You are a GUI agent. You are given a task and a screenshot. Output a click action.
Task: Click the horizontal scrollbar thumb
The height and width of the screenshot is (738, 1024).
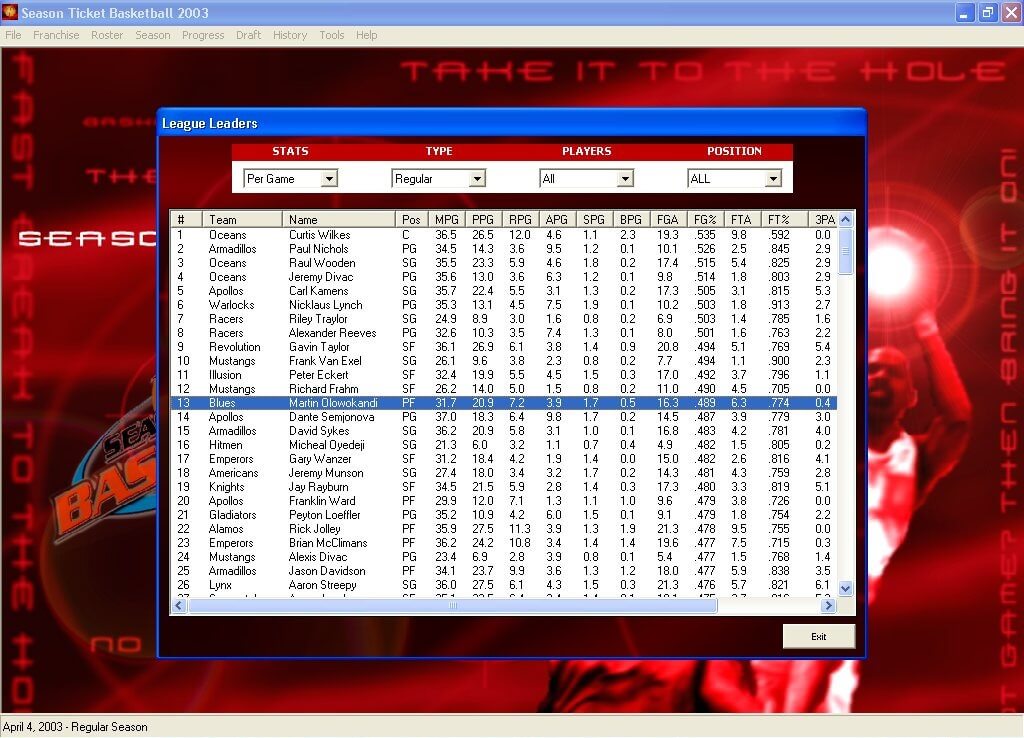(x=452, y=605)
